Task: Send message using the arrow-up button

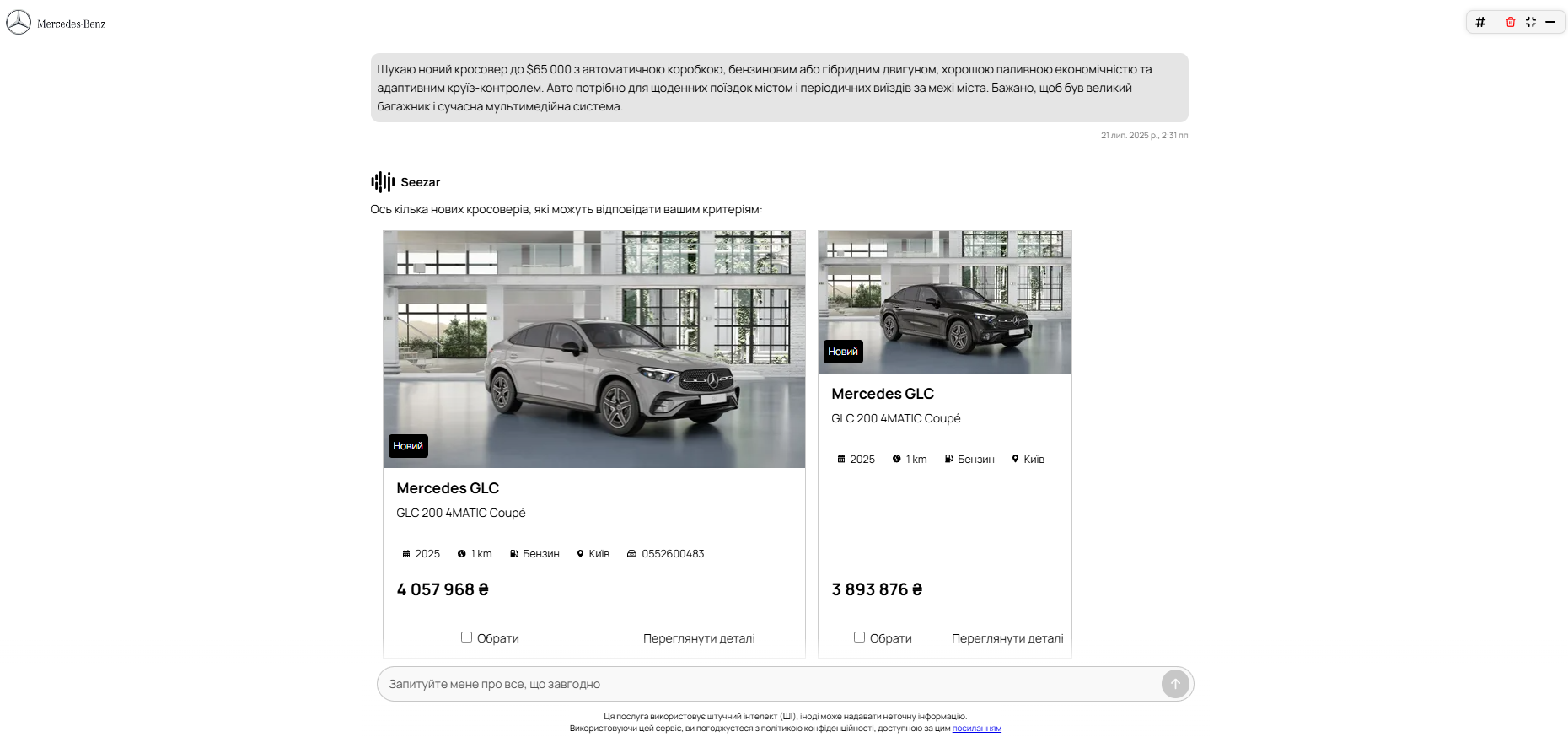Action: pos(1175,684)
